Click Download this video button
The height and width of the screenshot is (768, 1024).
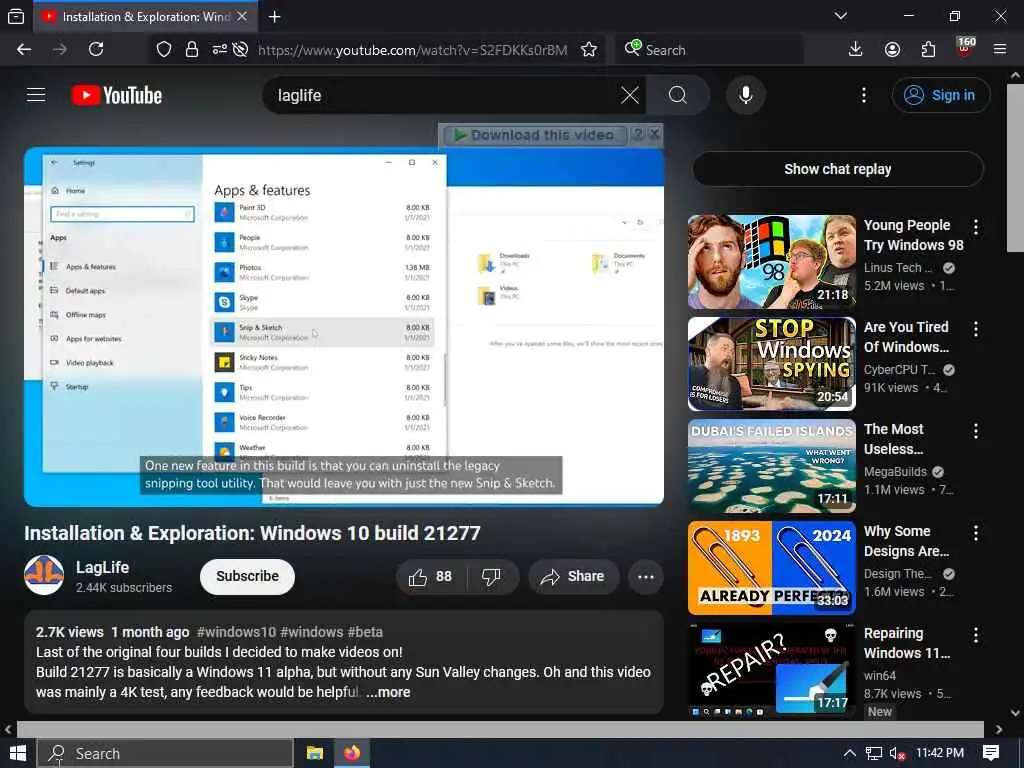coord(534,135)
